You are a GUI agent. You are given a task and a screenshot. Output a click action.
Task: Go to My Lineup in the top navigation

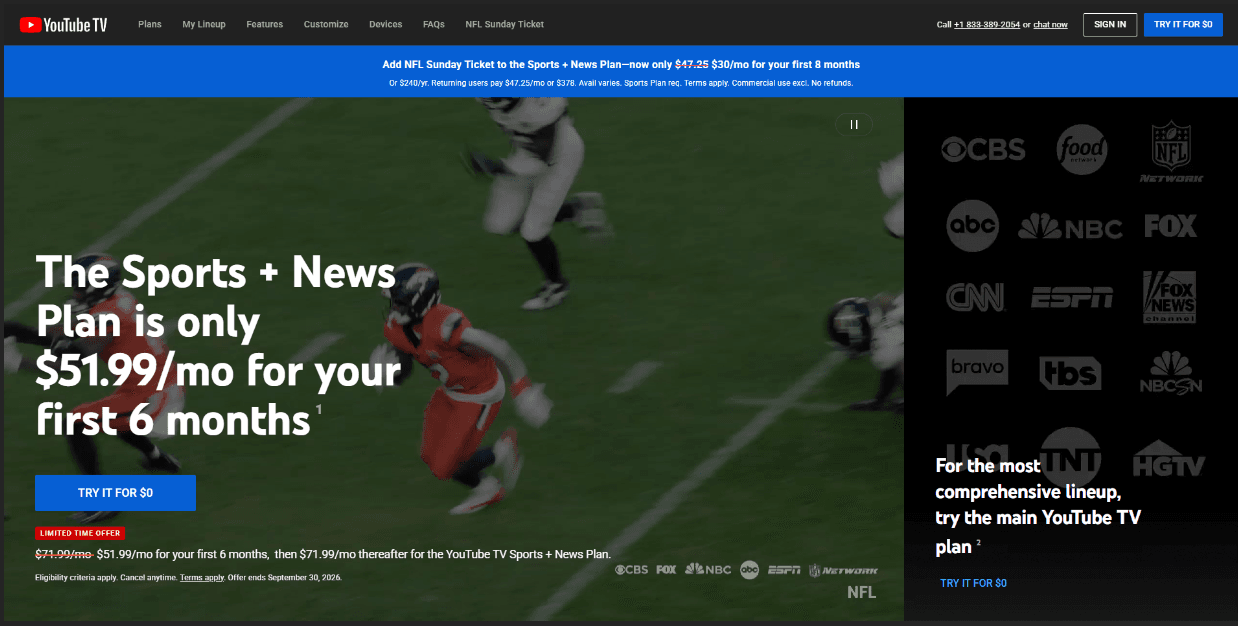click(x=204, y=24)
